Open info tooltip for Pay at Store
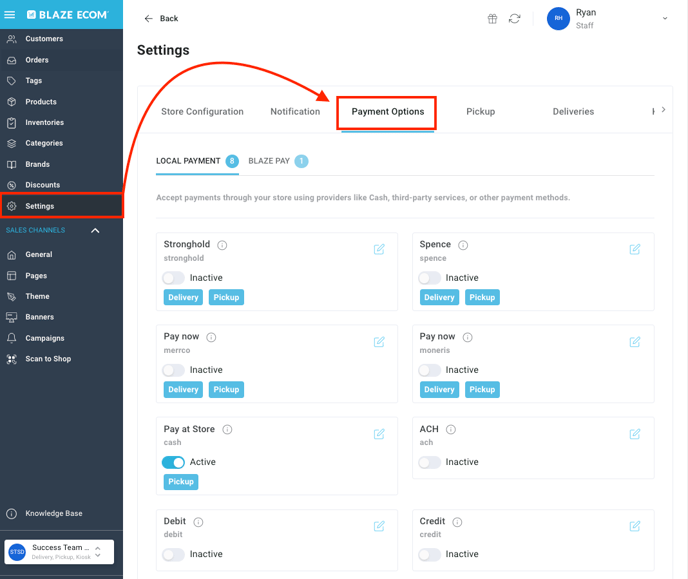Image resolution: width=688 pixels, height=579 pixels. pos(227,430)
